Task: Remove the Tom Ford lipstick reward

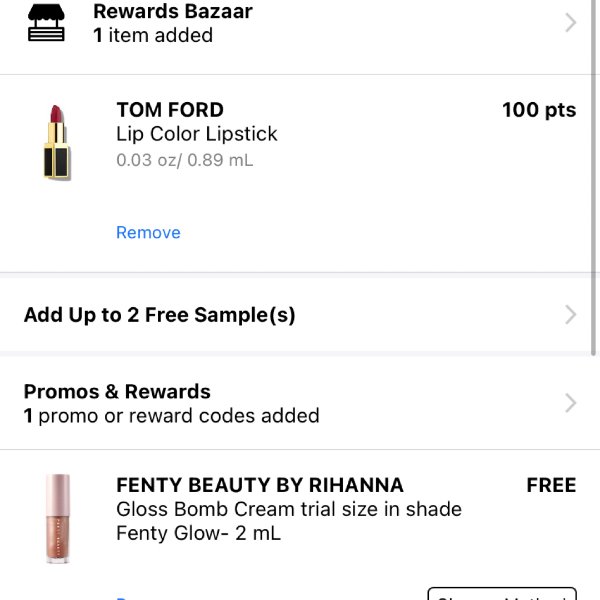Action: click(x=148, y=232)
